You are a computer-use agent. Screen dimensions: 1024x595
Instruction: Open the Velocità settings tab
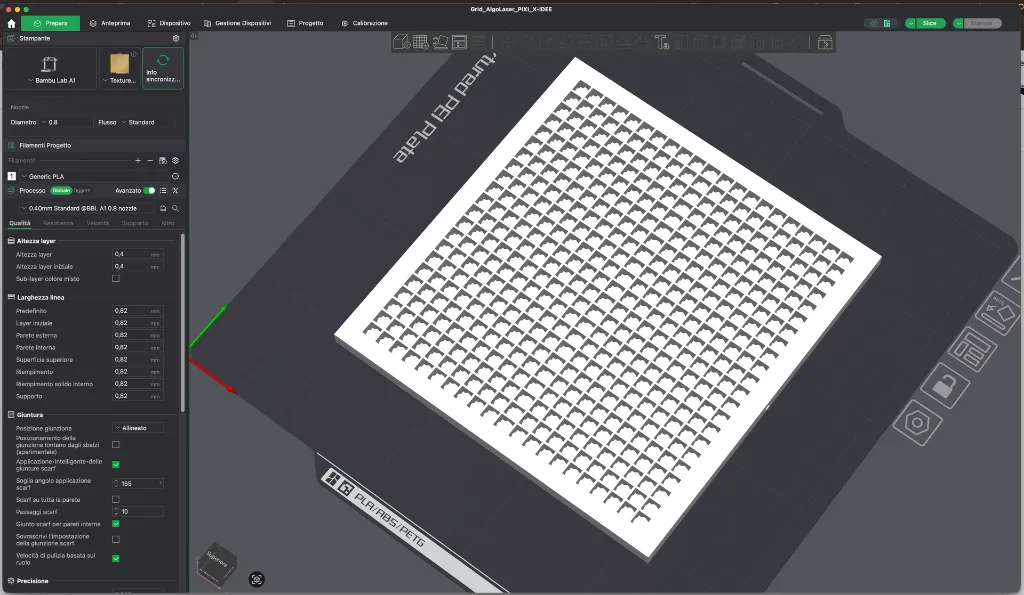click(98, 223)
